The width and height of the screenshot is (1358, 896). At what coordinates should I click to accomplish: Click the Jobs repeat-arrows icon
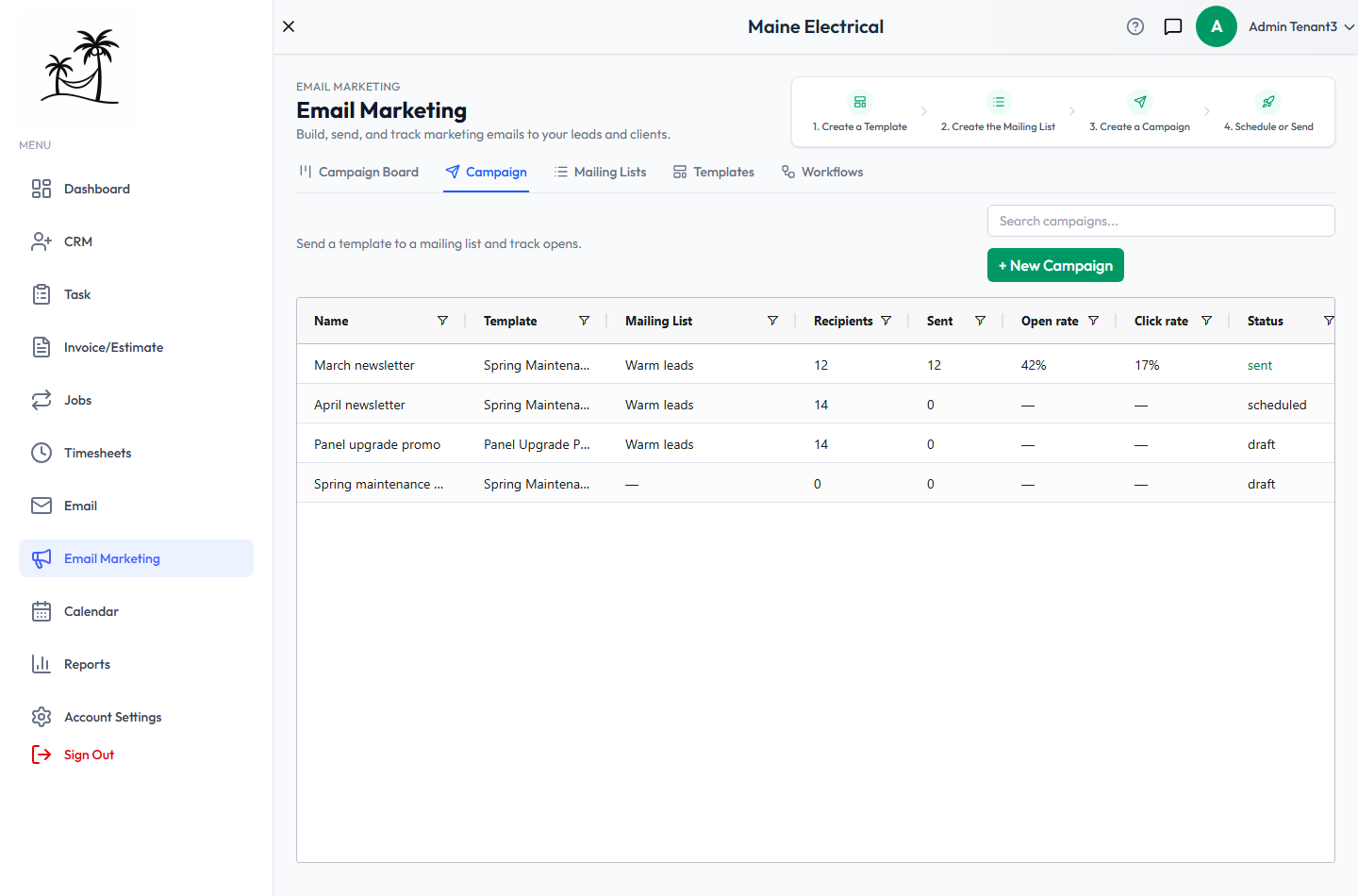[41, 400]
